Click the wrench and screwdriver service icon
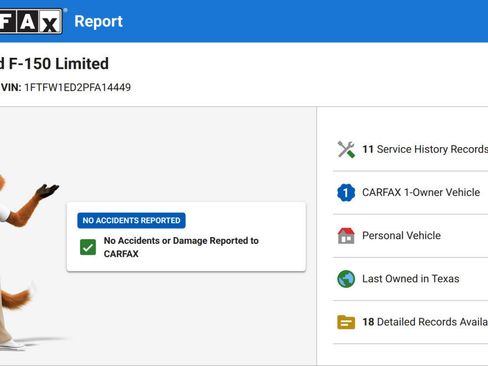The height and width of the screenshot is (366, 488). [346, 149]
